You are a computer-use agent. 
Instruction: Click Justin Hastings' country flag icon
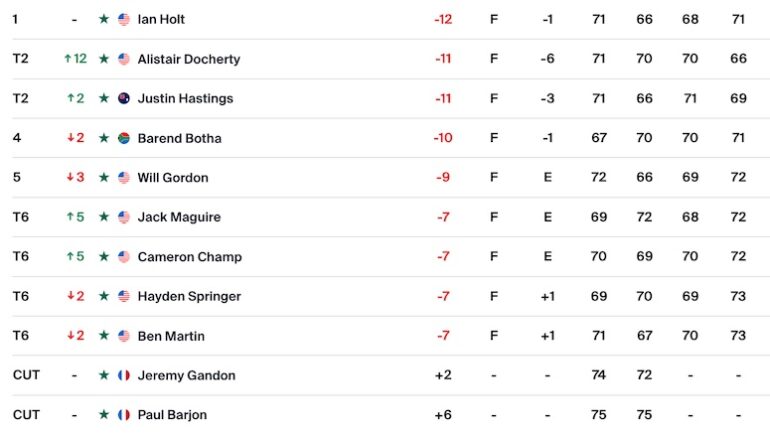[124, 99]
